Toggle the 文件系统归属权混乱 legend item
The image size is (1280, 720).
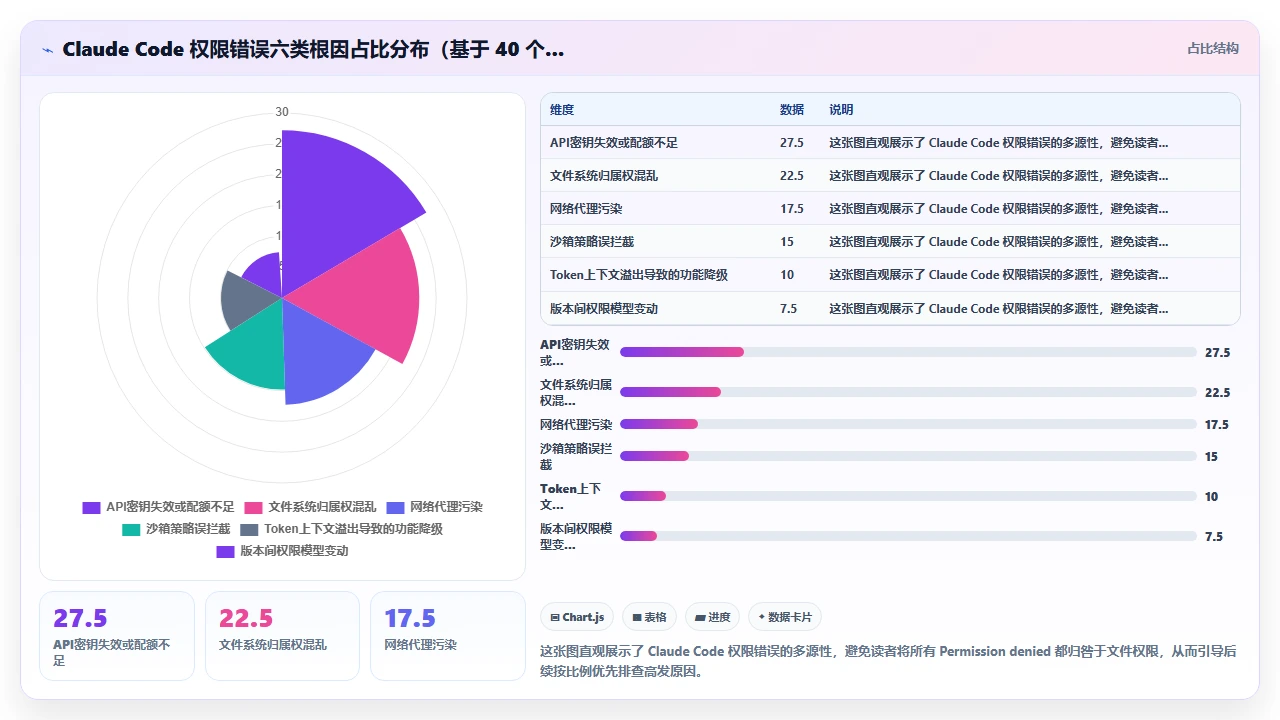click(x=310, y=507)
